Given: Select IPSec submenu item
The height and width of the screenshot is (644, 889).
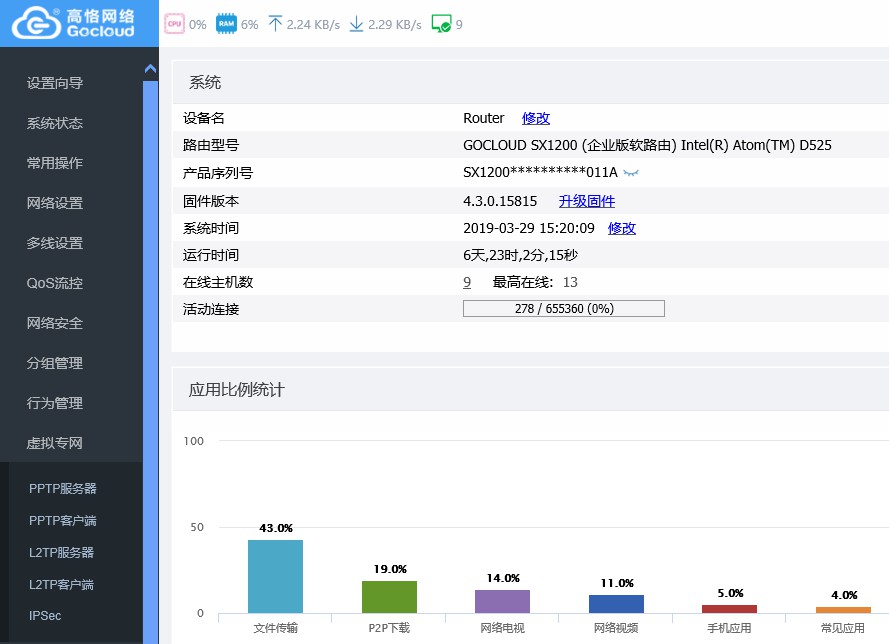Looking at the screenshot, I should point(45,616).
